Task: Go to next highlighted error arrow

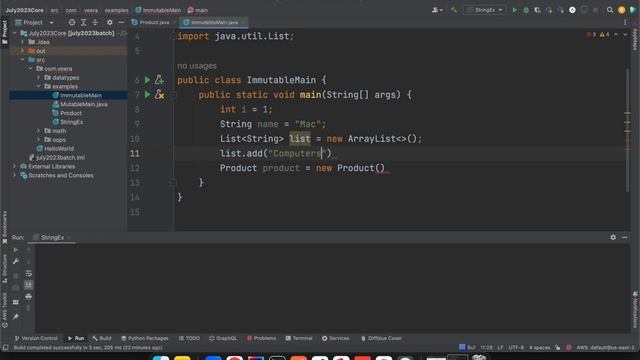Action: pos(625,35)
